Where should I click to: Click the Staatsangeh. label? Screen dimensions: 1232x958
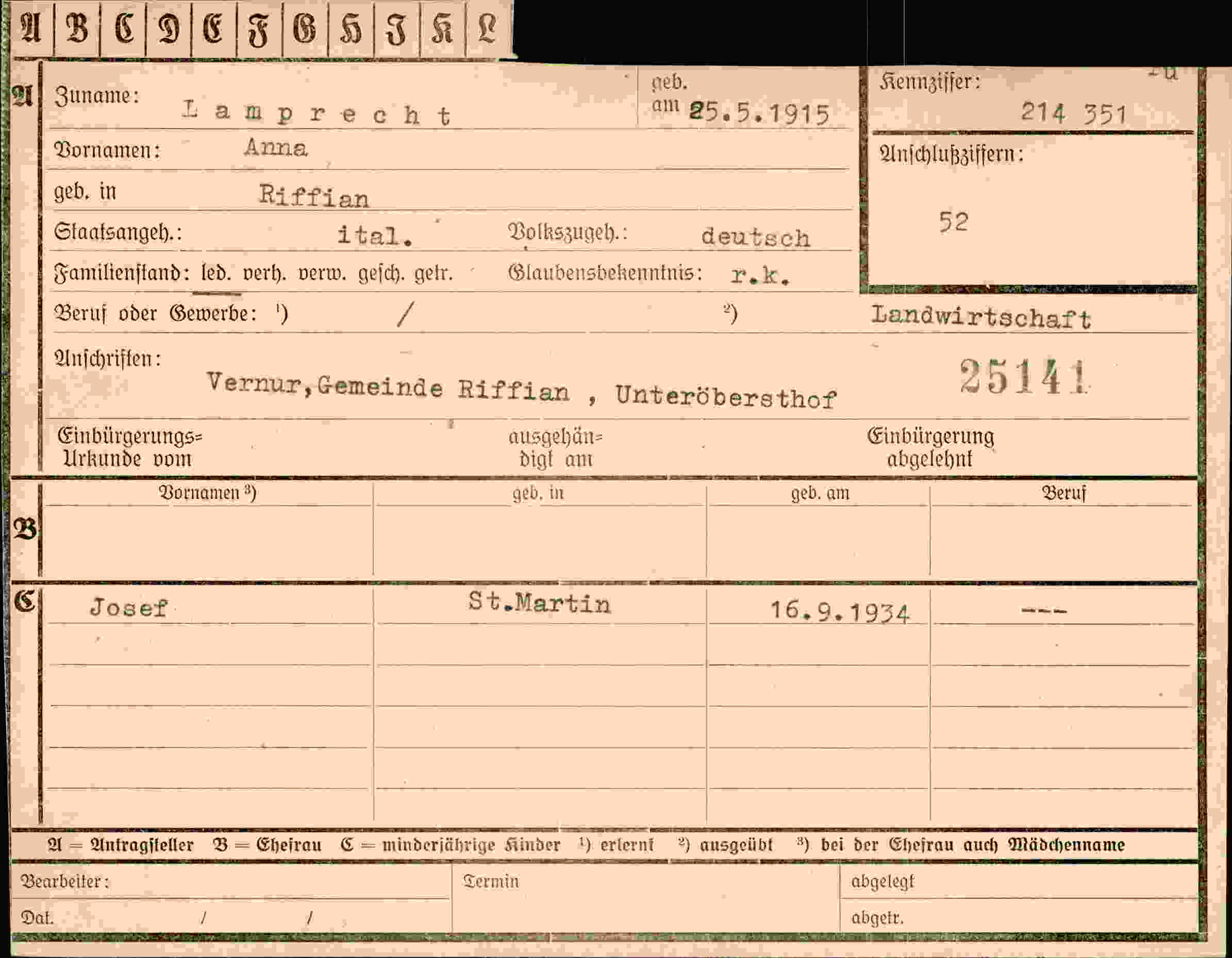pyautogui.click(x=118, y=232)
